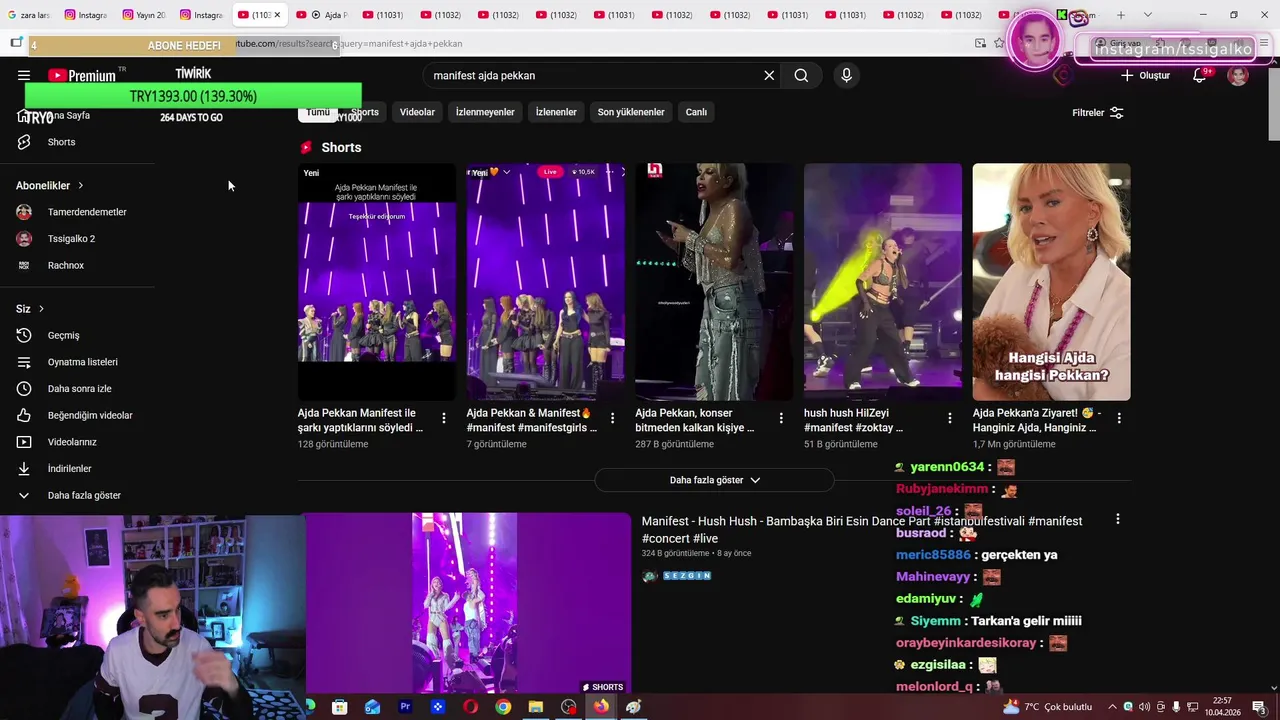Screen dimensions: 1280x720
Task: Open OBS Studio from taskbar
Action: pos(569,707)
